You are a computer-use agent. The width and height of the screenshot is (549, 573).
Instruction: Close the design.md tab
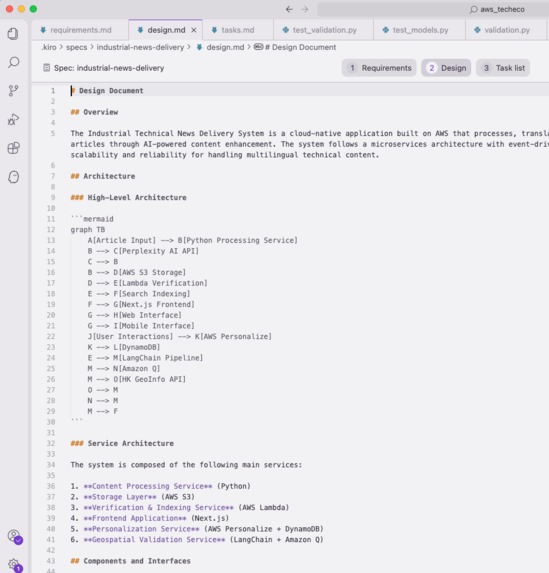click(x=194, y=30)
